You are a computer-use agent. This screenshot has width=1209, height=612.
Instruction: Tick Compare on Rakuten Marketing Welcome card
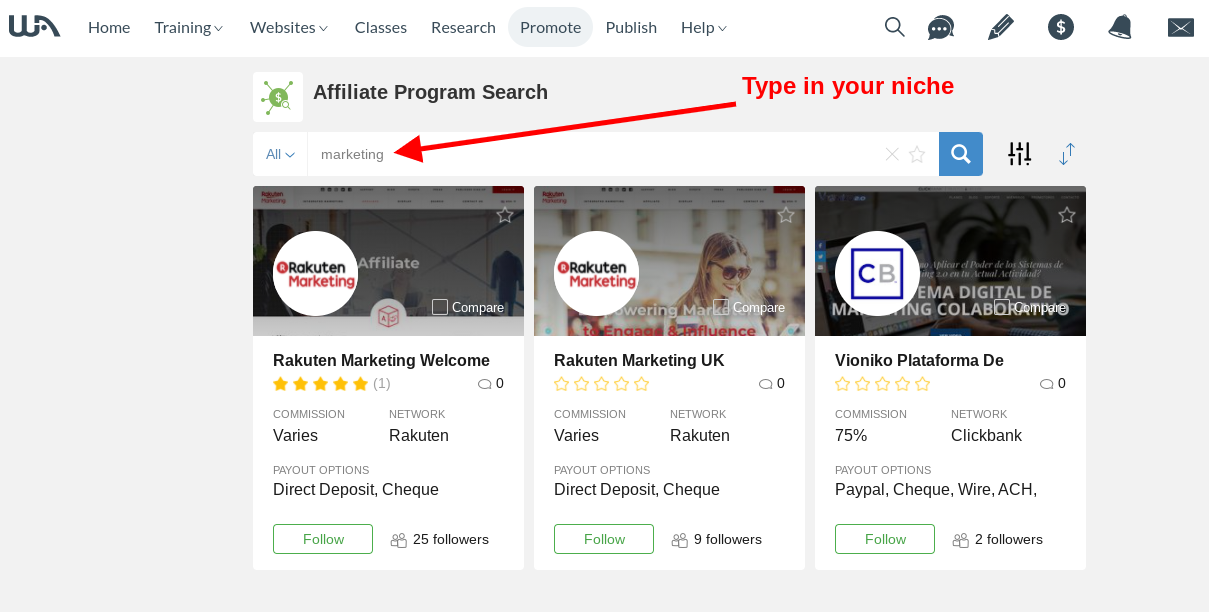[x=440, y=307]
